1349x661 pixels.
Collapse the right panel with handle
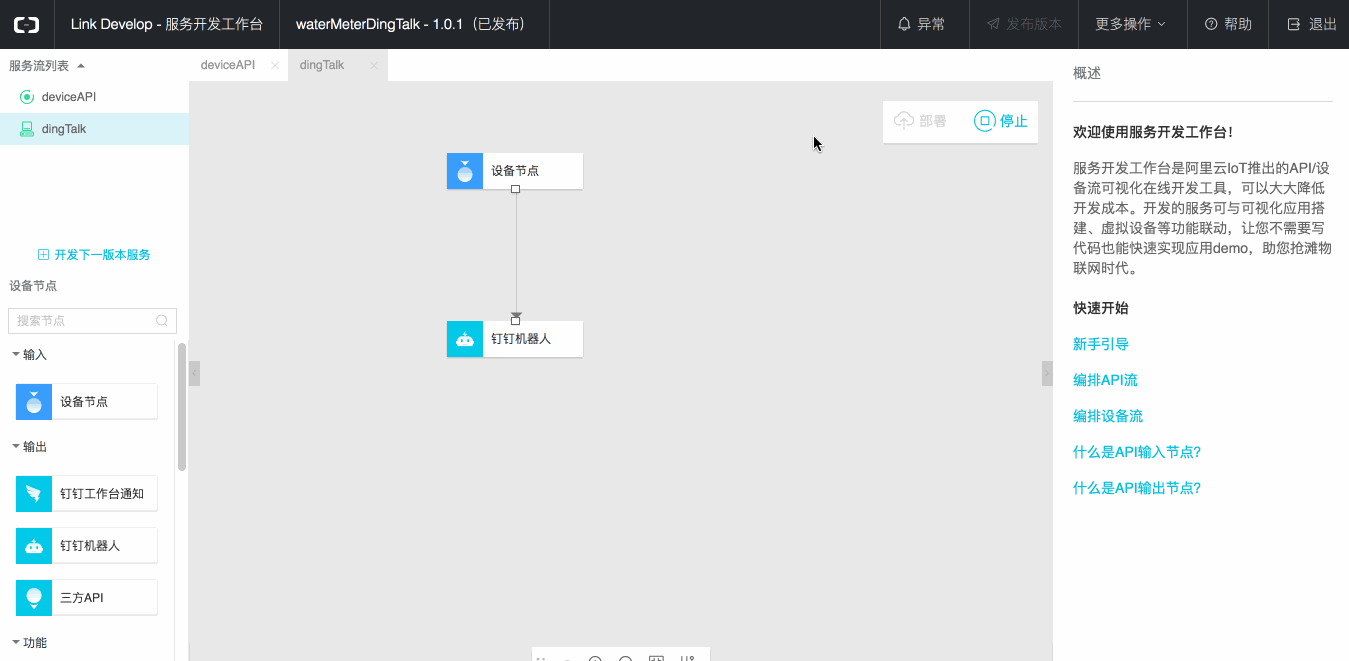(1047, 374)
